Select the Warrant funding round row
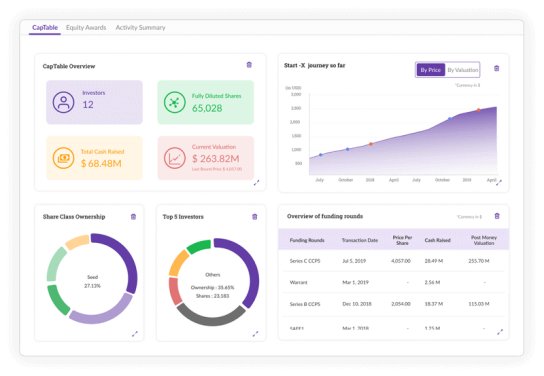The image size is (544, 376). click(x=393, y=282)
